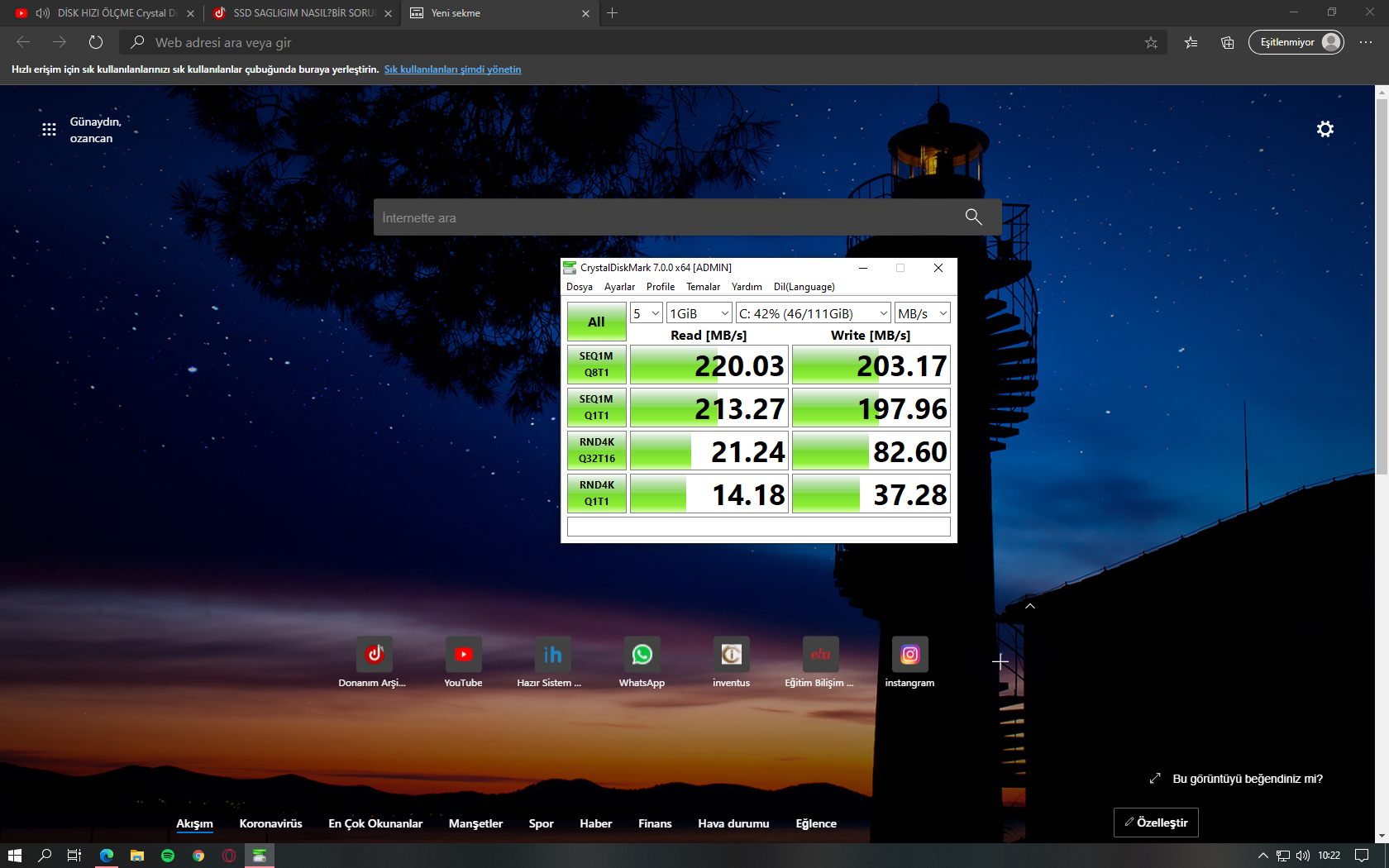Run the SEQ1M Q1T1 test
Viewport: 1389px width, 868px height.
pos(596,408)
